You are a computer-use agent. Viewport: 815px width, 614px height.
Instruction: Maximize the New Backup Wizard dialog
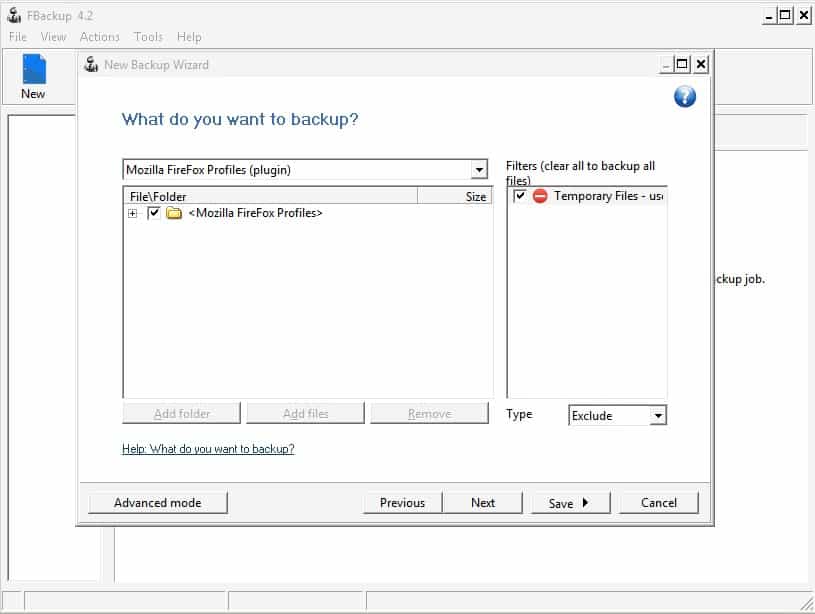[x=682, y=65]
